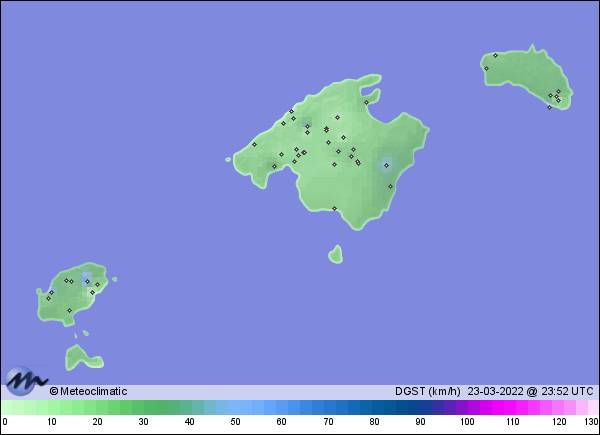Click the 23-03-2022 date text

[x=495, y=391]
